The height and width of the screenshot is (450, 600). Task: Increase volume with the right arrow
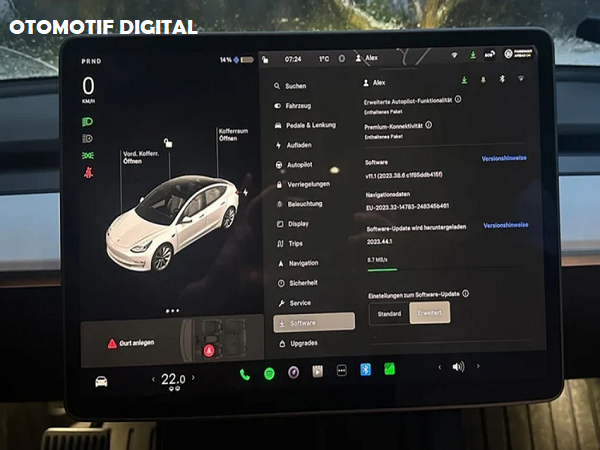point(477,367)
